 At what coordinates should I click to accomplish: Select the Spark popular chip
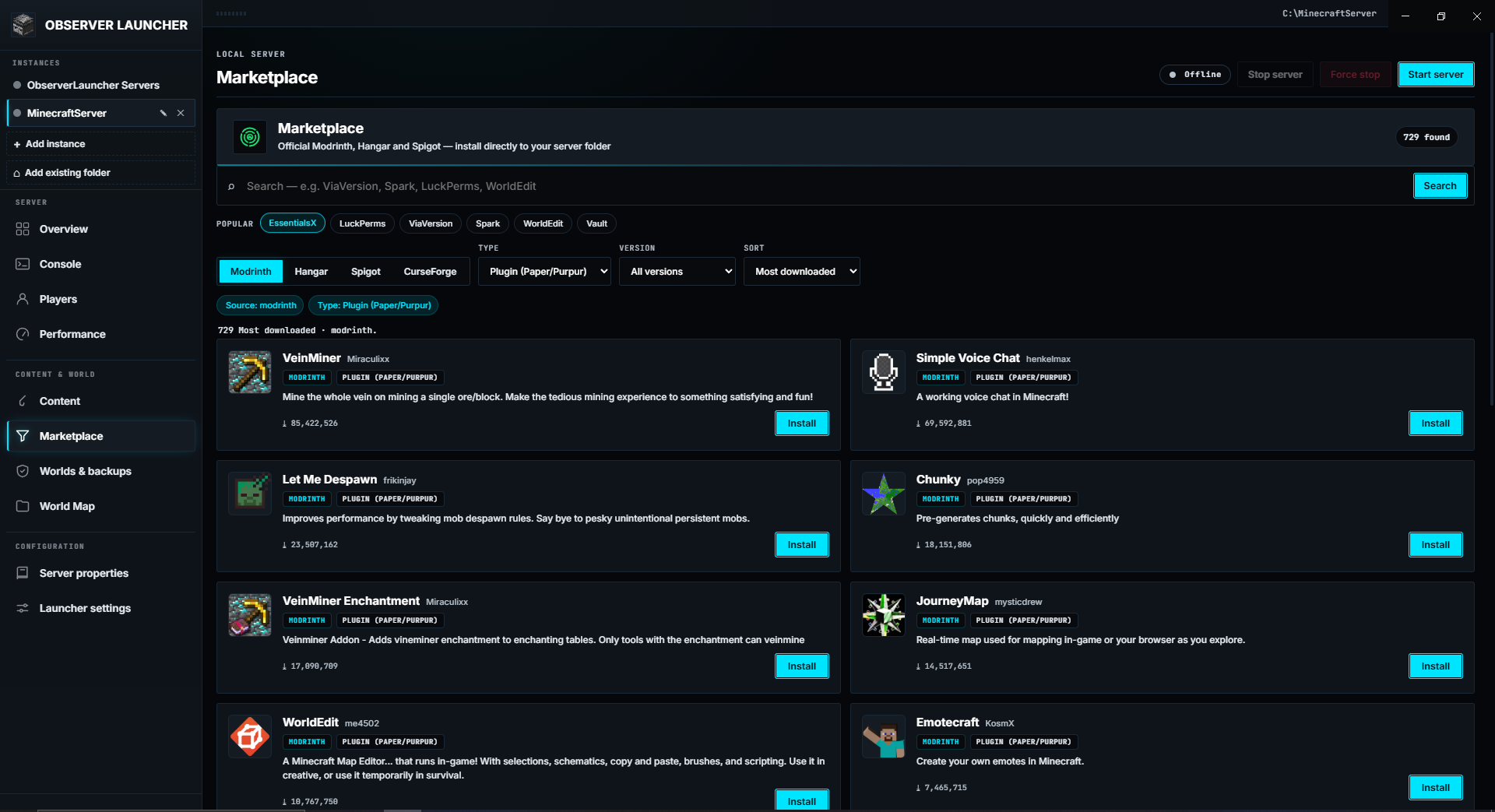tap(488, 223)
